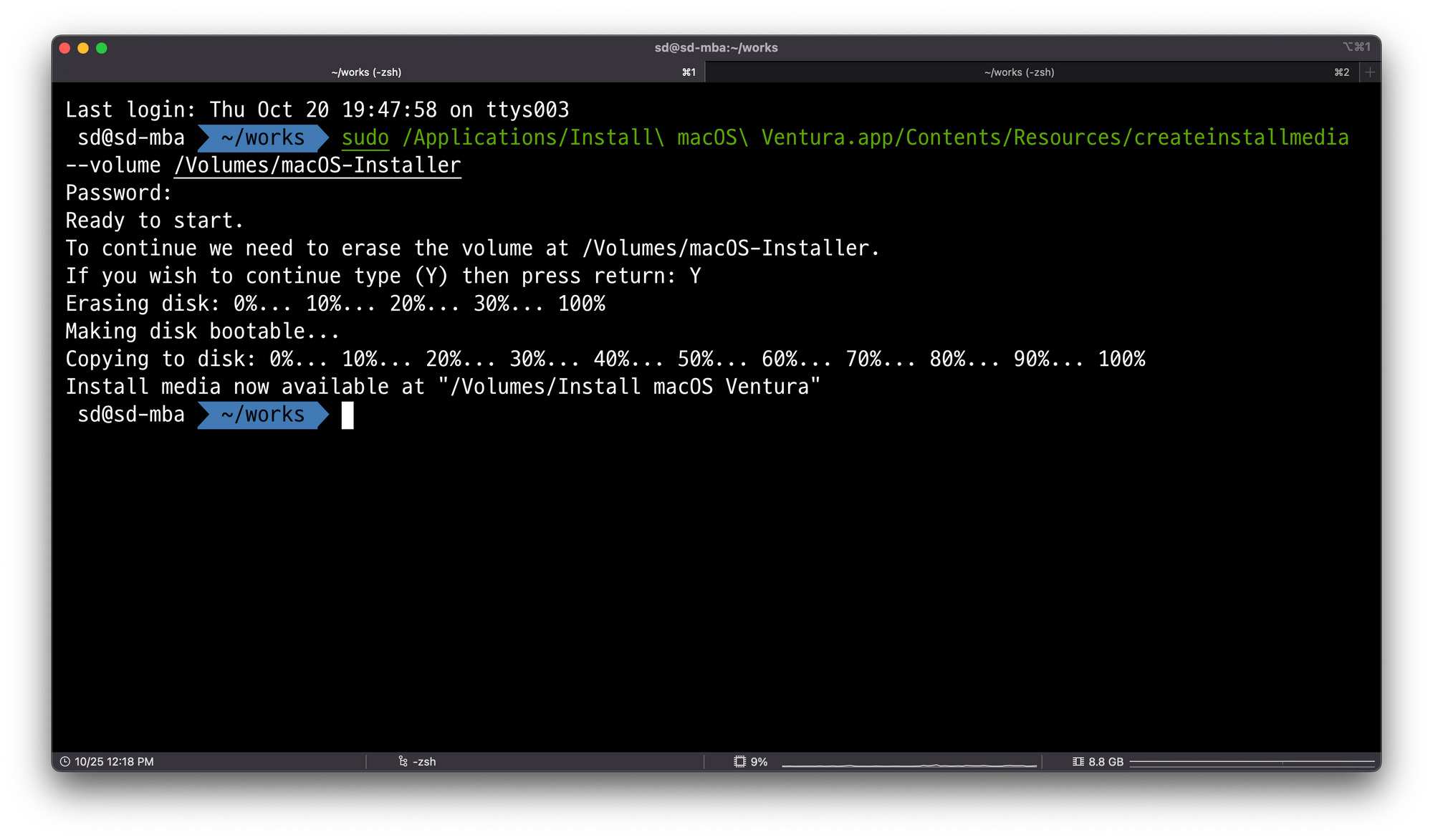Click the 'Copying to disk' progress line
This screenshot has height=840, width=1433.
coord(605,359)
